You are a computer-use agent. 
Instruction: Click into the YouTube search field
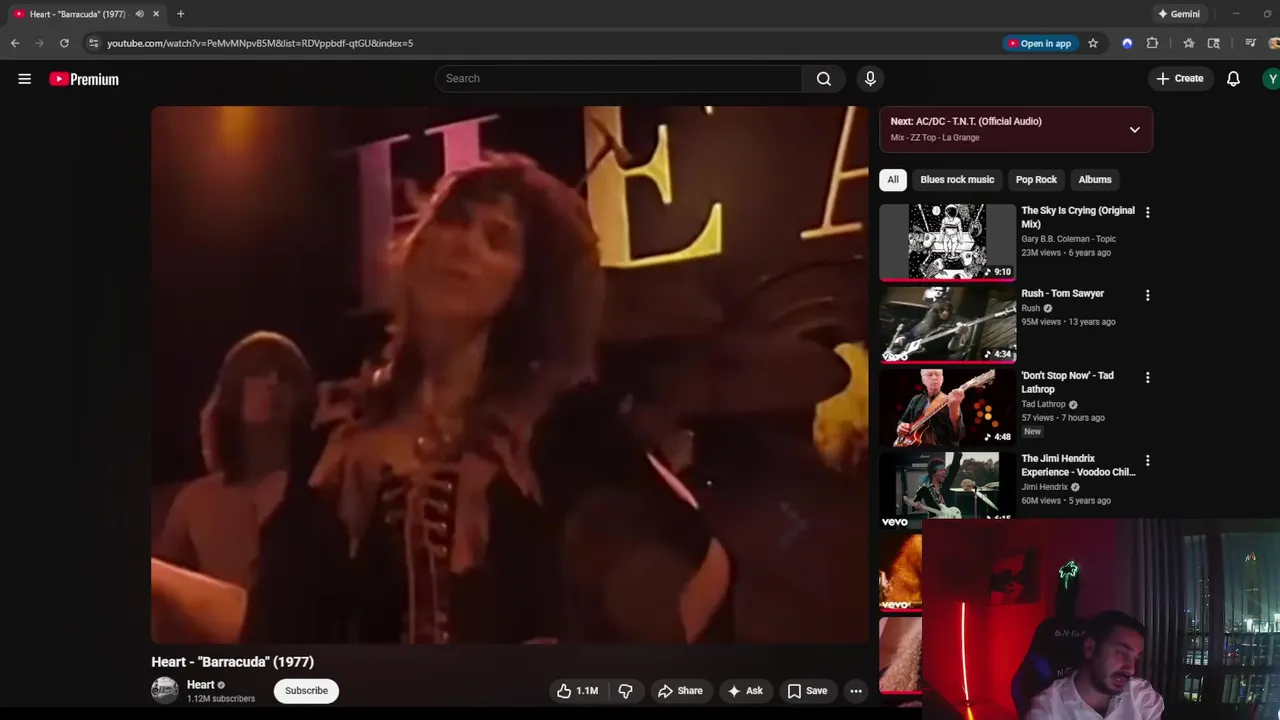pos(619,78)
